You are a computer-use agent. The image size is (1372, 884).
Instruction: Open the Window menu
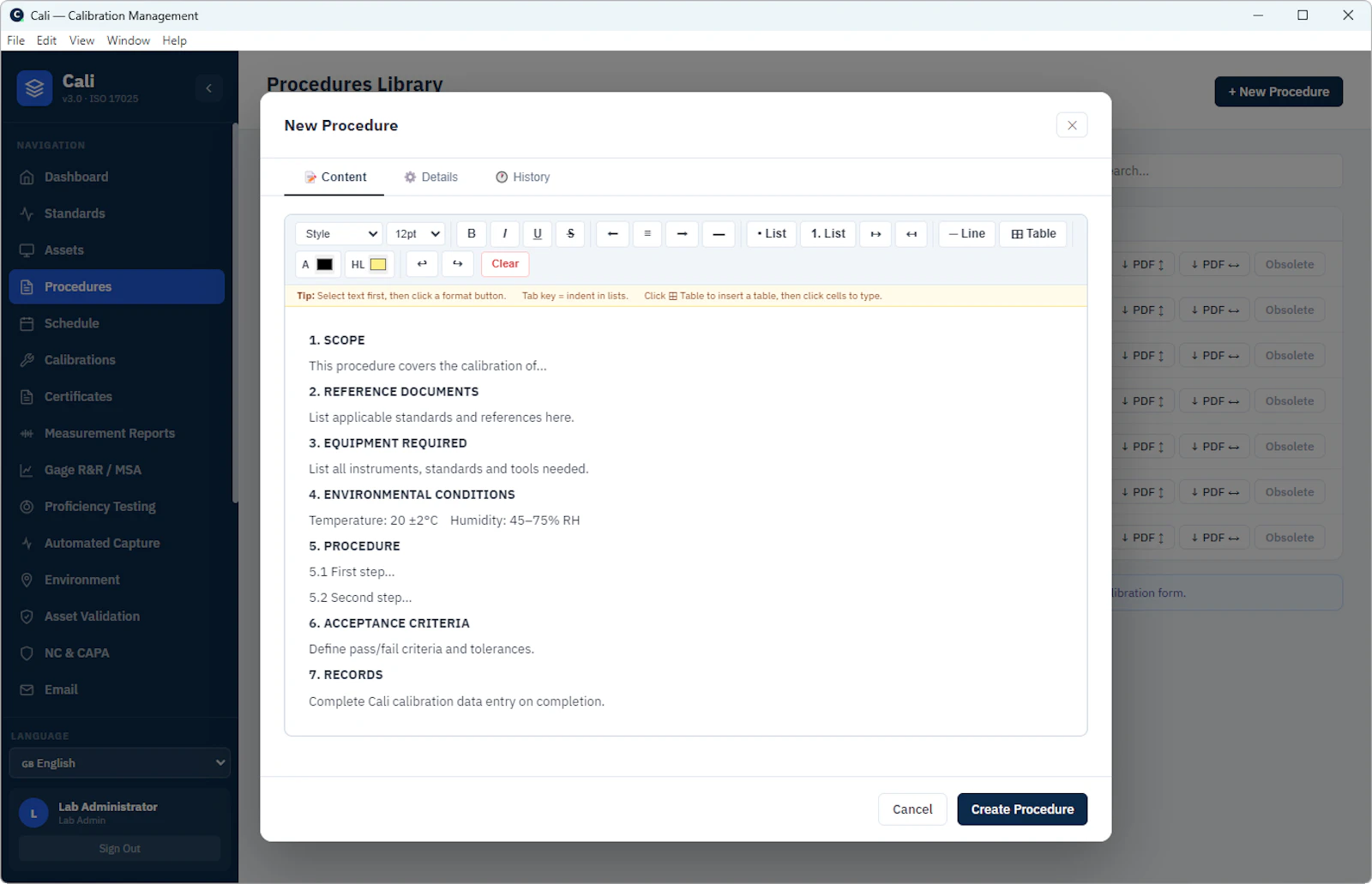(129, 40)
